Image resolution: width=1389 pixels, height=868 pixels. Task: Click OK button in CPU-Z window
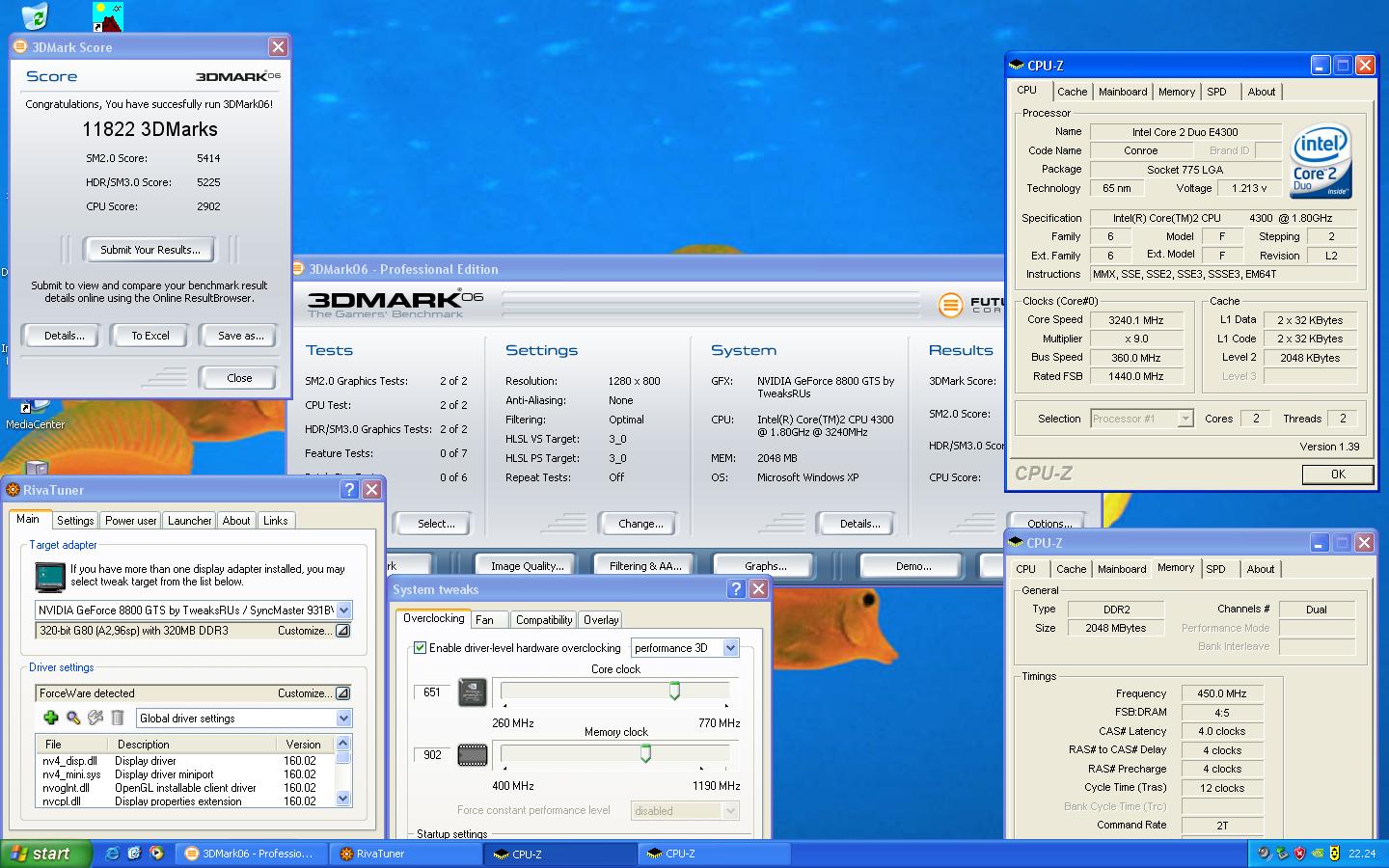pos(1338,475)
